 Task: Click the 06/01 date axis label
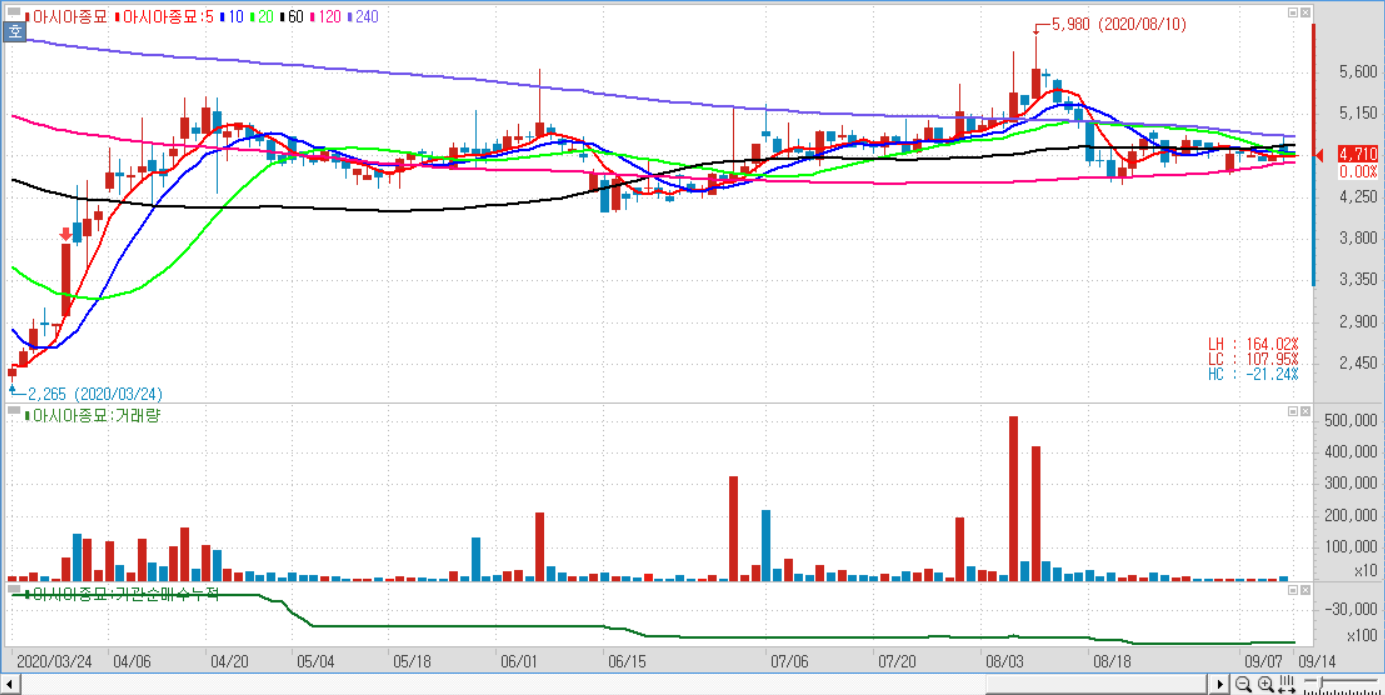tap(519, 662)
